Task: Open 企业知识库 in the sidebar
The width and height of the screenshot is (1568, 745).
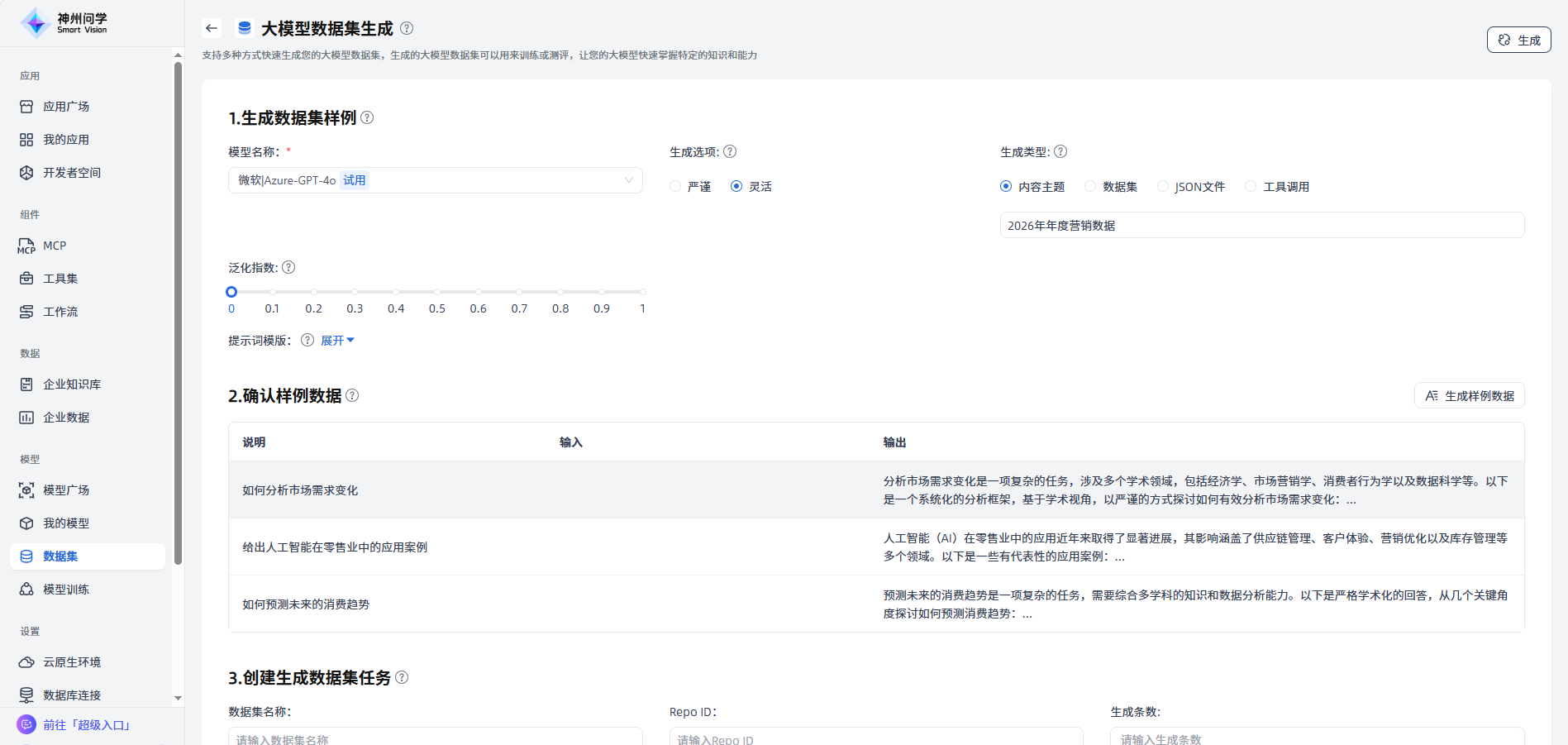Action: click(x=72, y=384)
